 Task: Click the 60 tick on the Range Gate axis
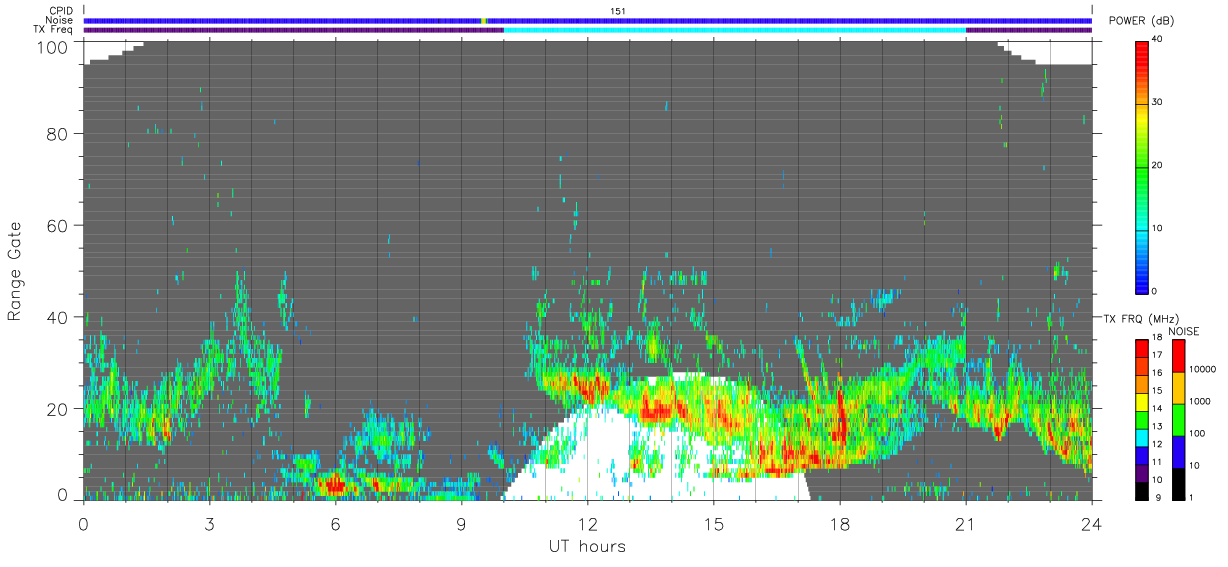[x=58, y=225]
